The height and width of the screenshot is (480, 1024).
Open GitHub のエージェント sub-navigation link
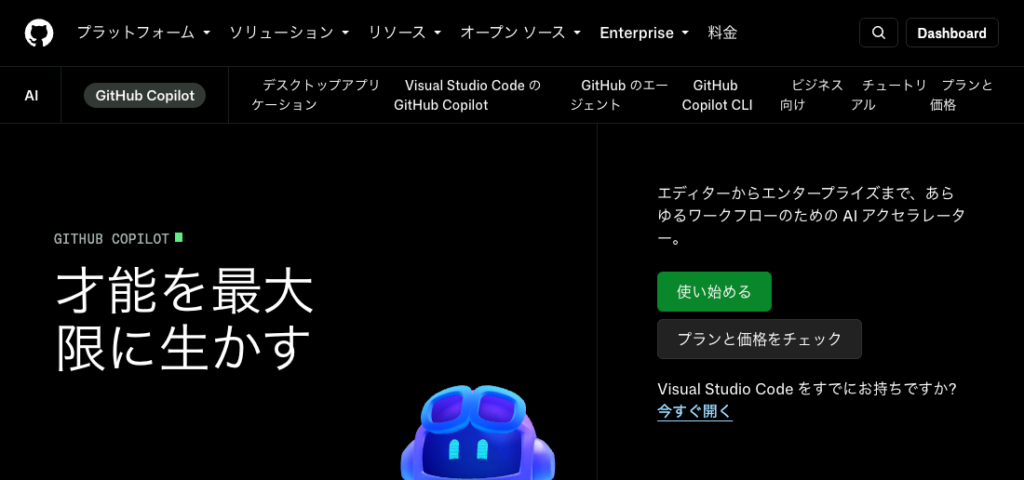619,95
